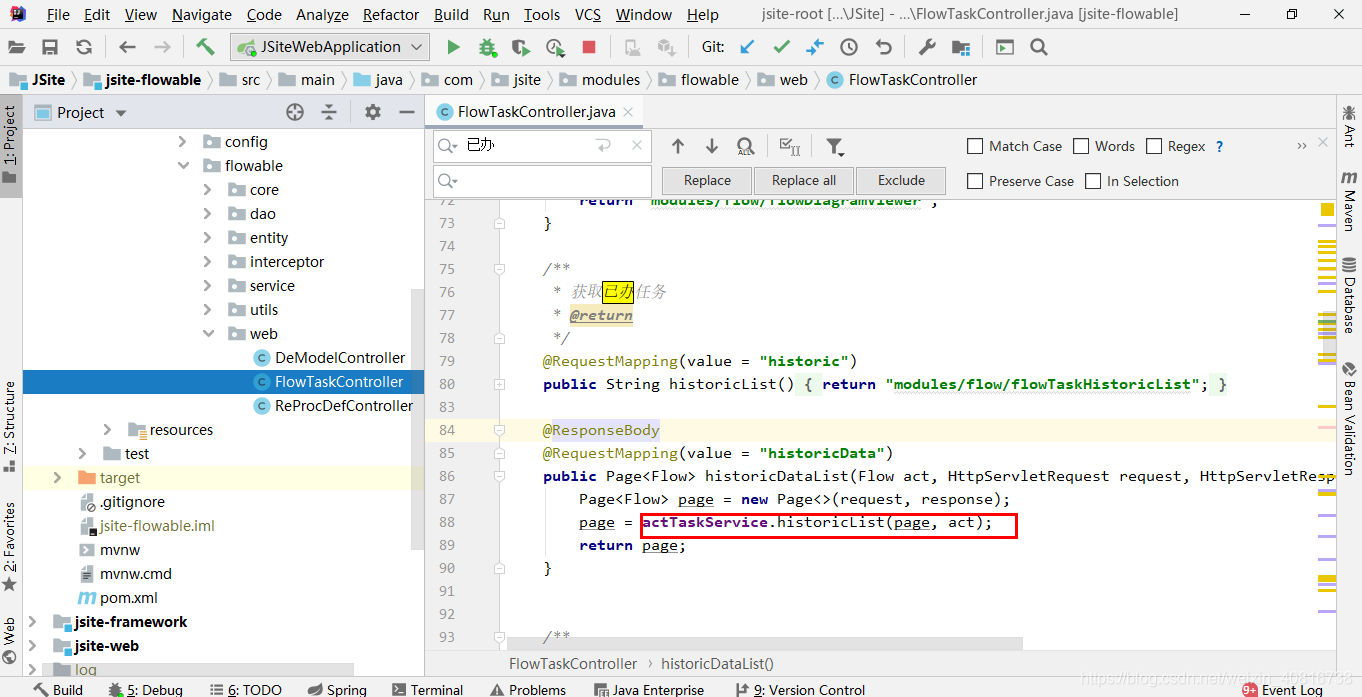Click the Build project hammer icon
Screen dimensions: 1362x697
205,47
